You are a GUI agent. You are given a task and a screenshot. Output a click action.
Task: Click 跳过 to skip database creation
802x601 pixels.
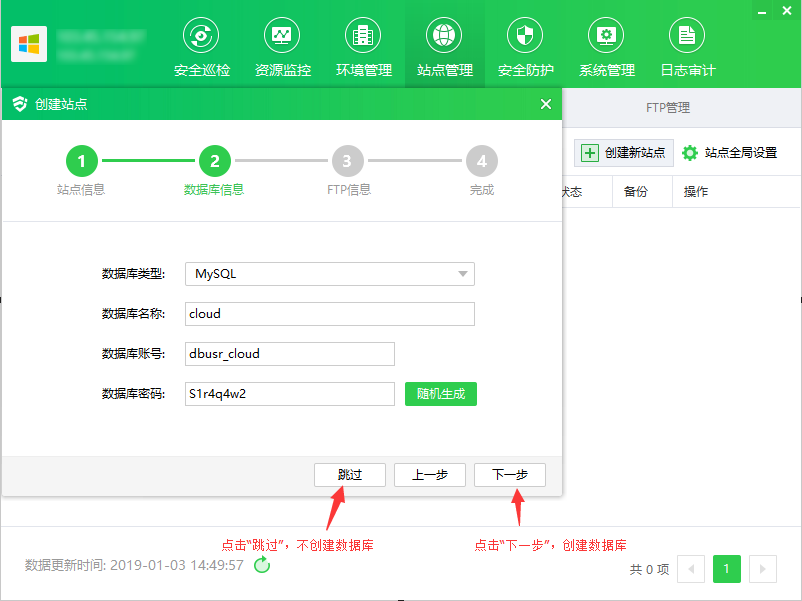350,475
